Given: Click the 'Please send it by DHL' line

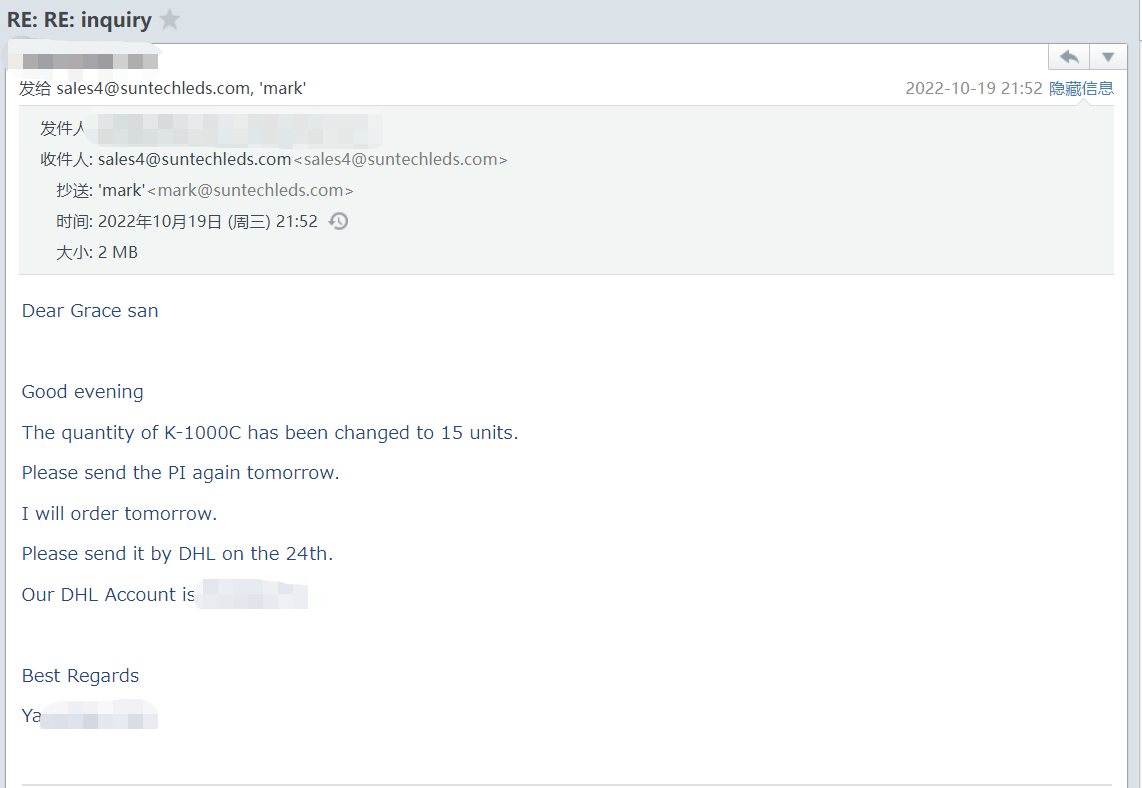Looking at the screenshot, I should point(177,553).
